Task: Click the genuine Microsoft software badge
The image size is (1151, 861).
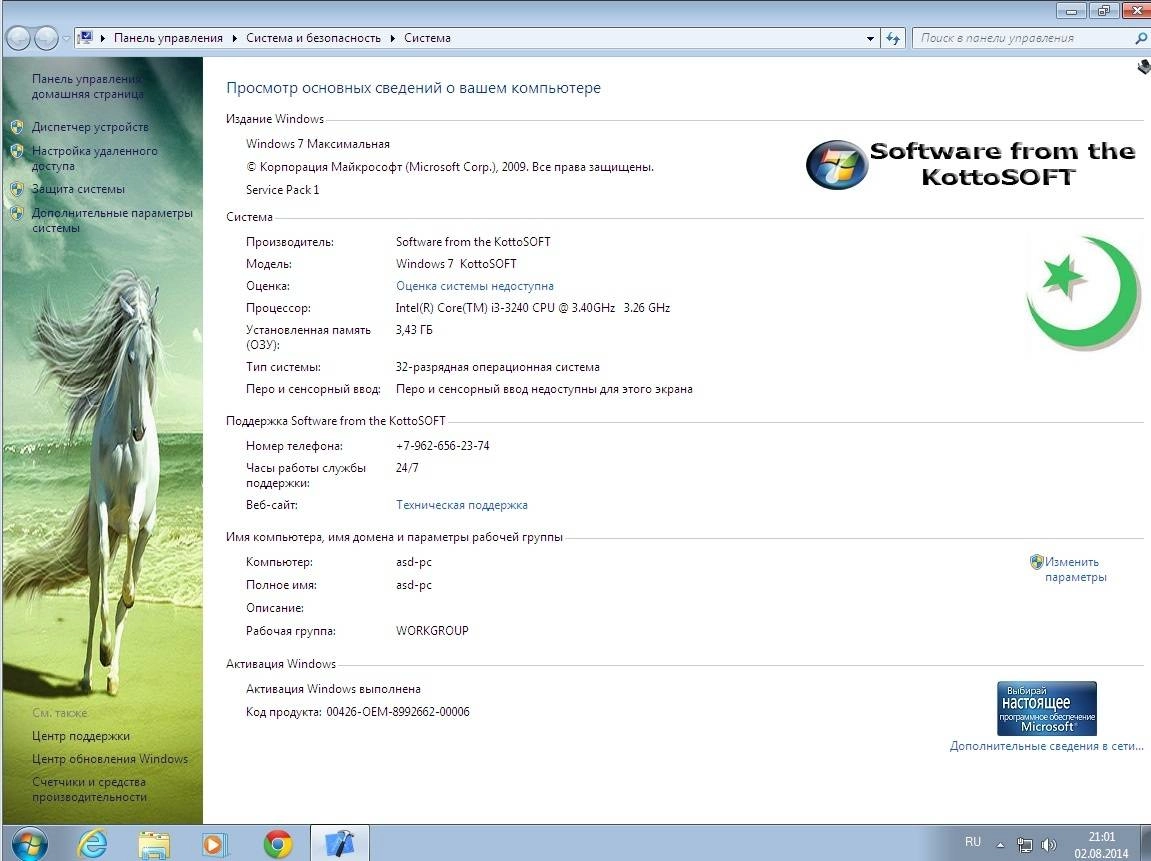Action: [1046, 708]
